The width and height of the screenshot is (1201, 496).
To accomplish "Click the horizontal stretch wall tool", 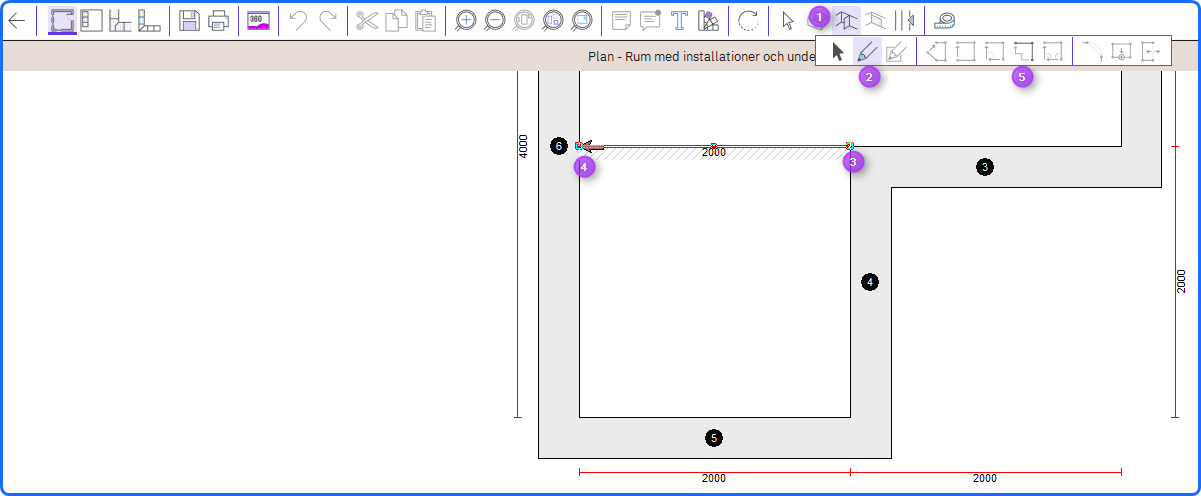I will [1150, 52].
